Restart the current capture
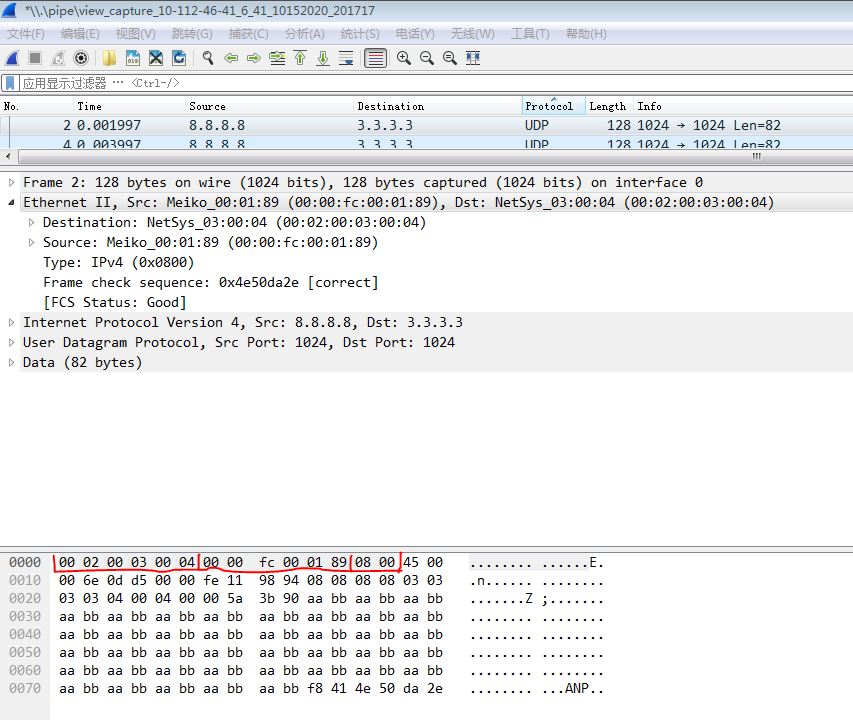Image resolution: width=853 pixels, height=720 pixels. (56, 58)
